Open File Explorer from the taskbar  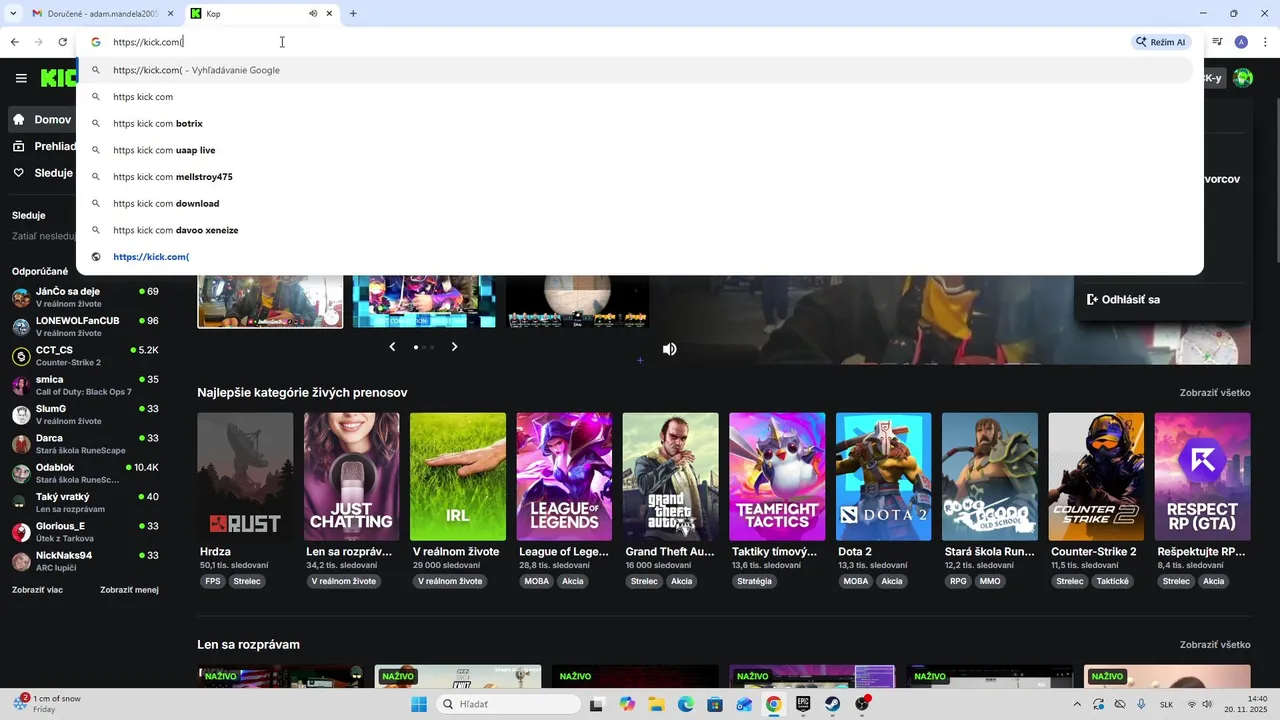[656, 704]
